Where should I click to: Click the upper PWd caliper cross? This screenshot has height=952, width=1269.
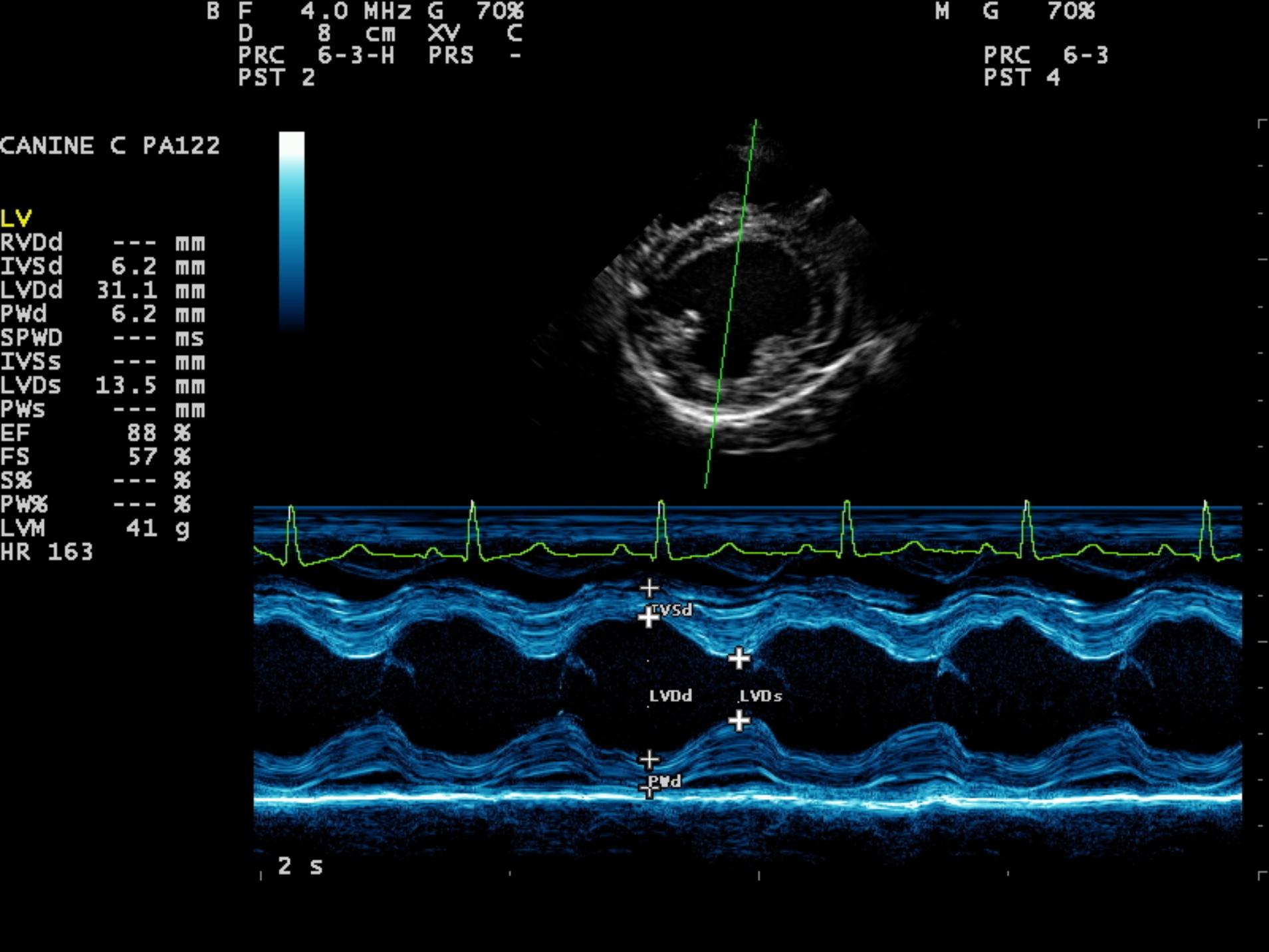649,759
